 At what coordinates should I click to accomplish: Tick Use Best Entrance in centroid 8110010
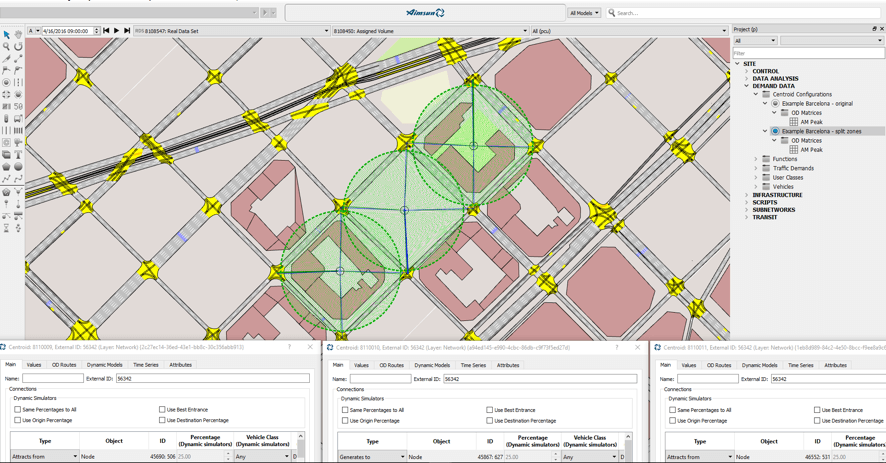pyautogui.click(x=489, y=410)
